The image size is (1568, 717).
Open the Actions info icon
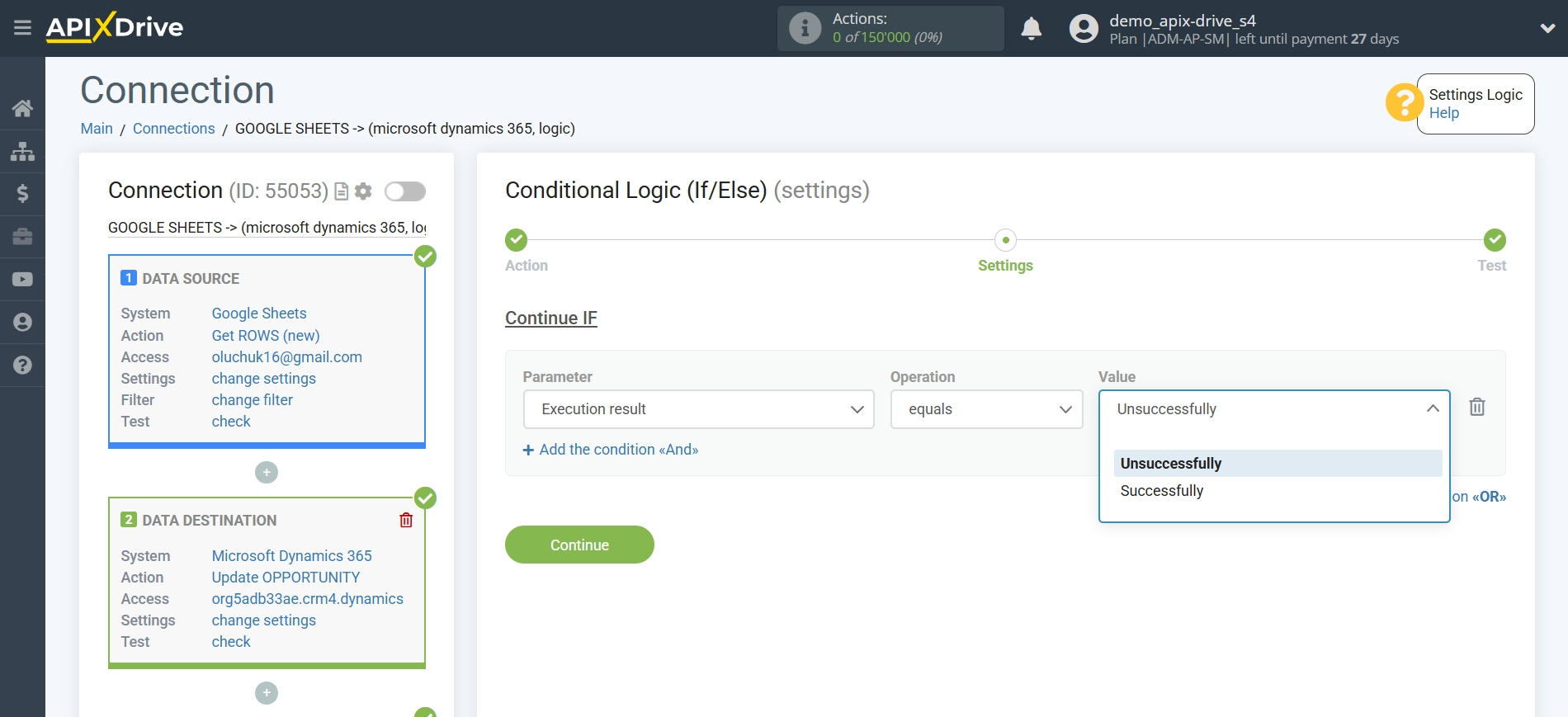tap(805, 28)
